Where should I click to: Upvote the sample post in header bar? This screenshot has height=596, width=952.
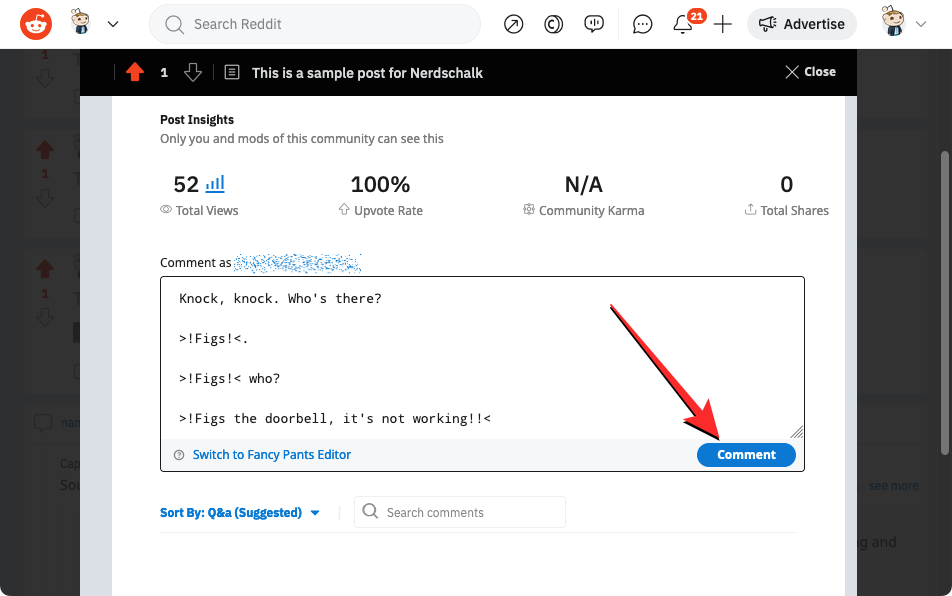(x=135, y=72)
